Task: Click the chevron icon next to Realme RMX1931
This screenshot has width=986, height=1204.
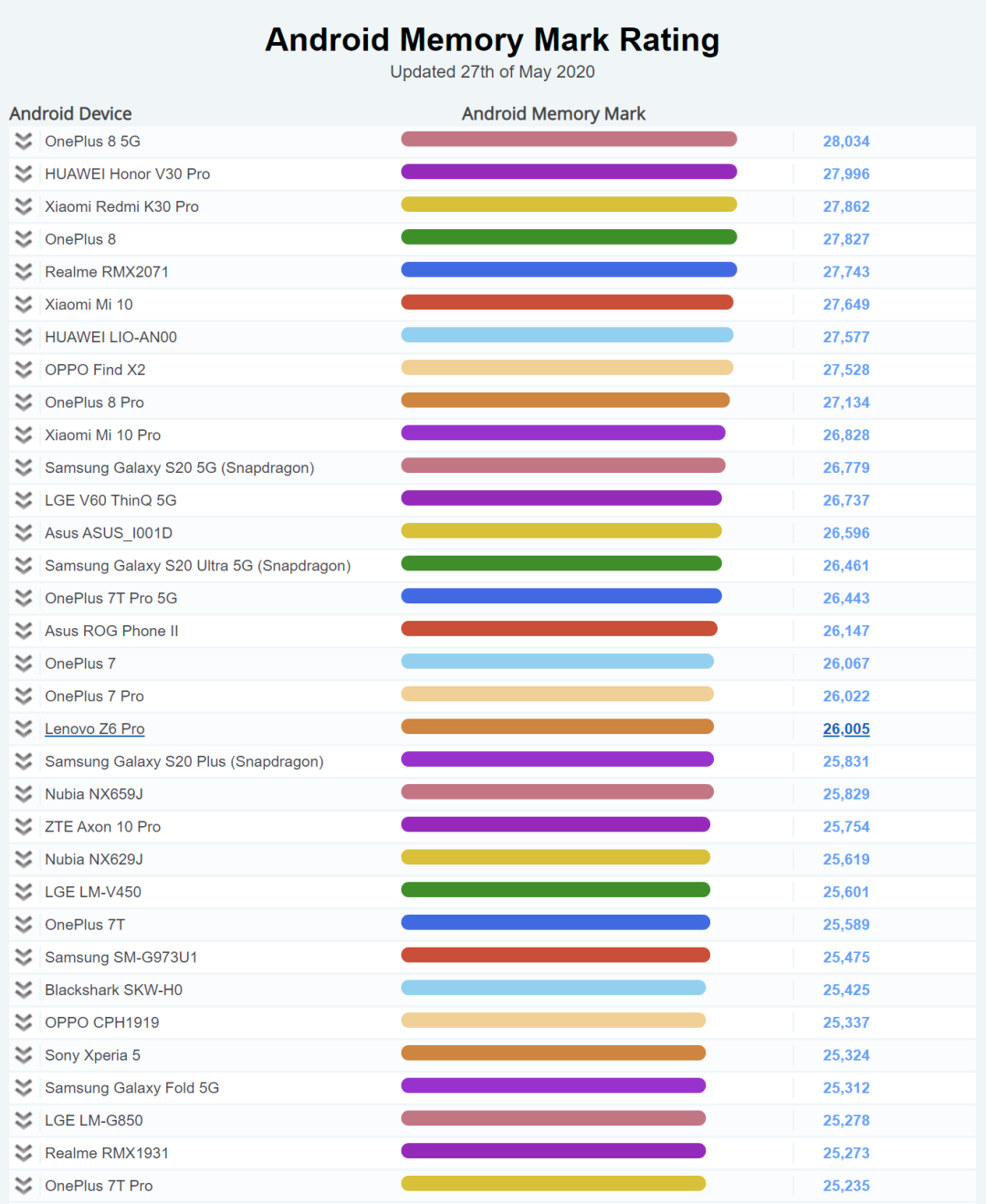Action: pos(24,1153)
